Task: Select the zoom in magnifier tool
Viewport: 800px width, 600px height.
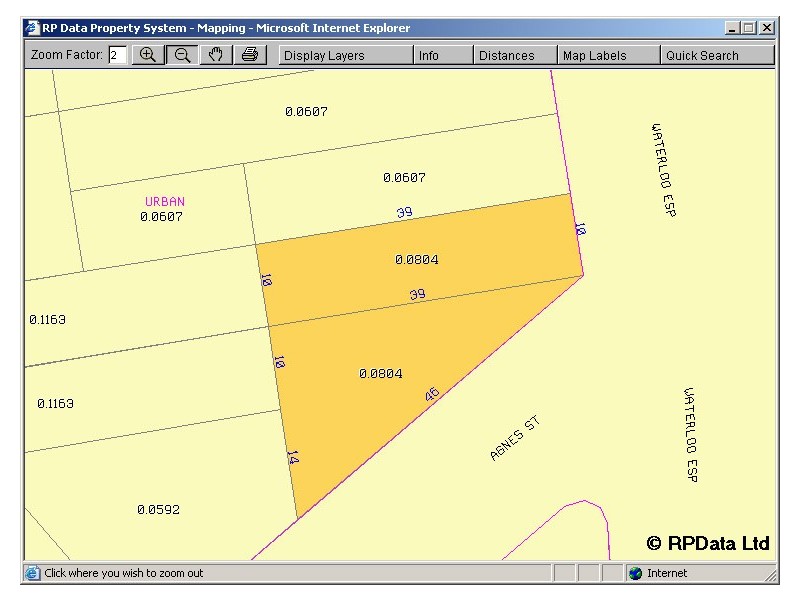Action: [x=148, y=55]
